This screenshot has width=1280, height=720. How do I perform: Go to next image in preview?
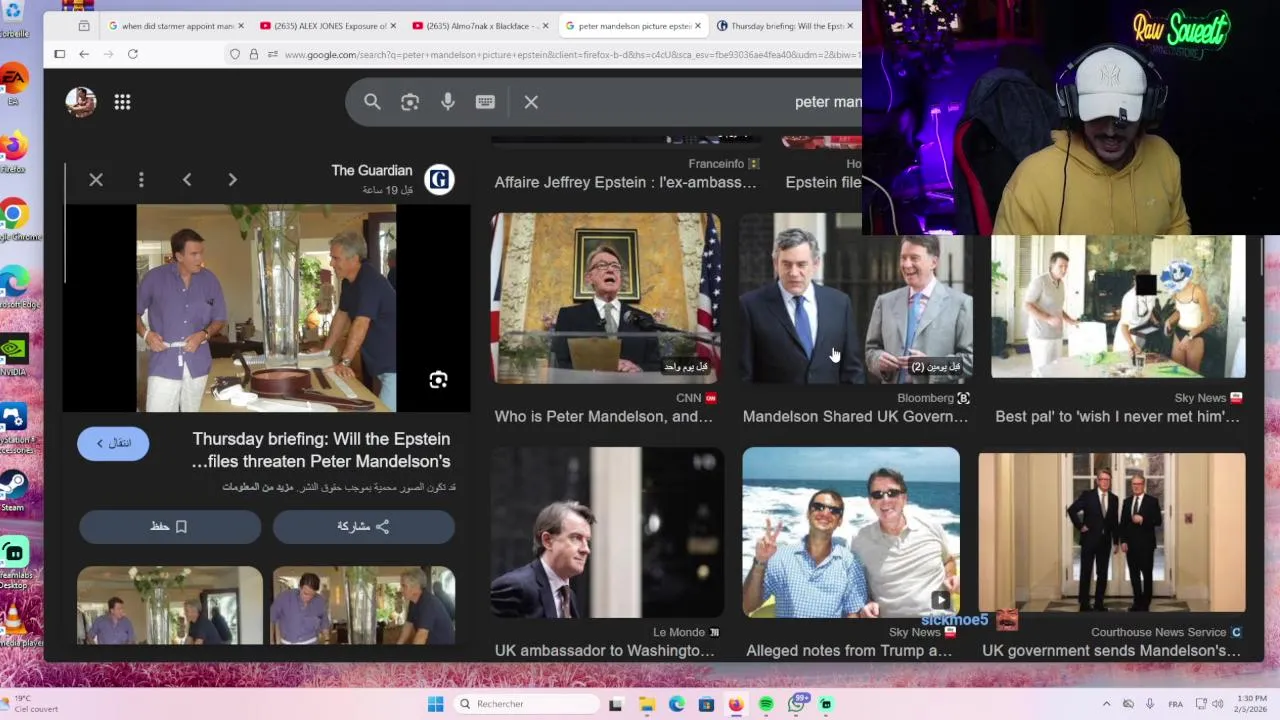coord(233,180)
